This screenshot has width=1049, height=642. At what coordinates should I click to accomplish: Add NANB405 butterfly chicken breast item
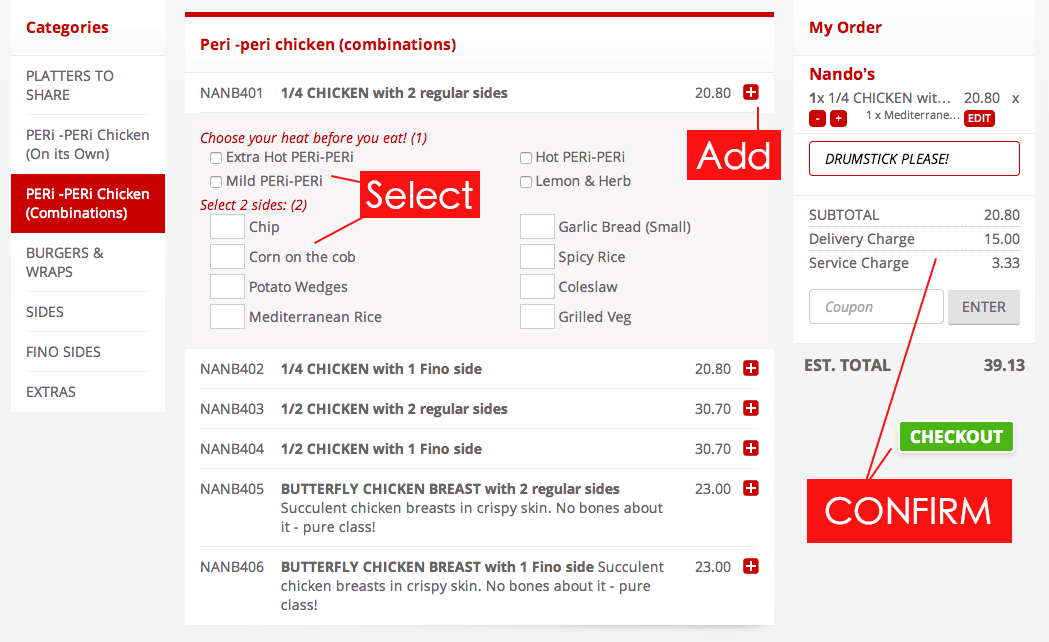pyautogui.click(x=751, y=489)
